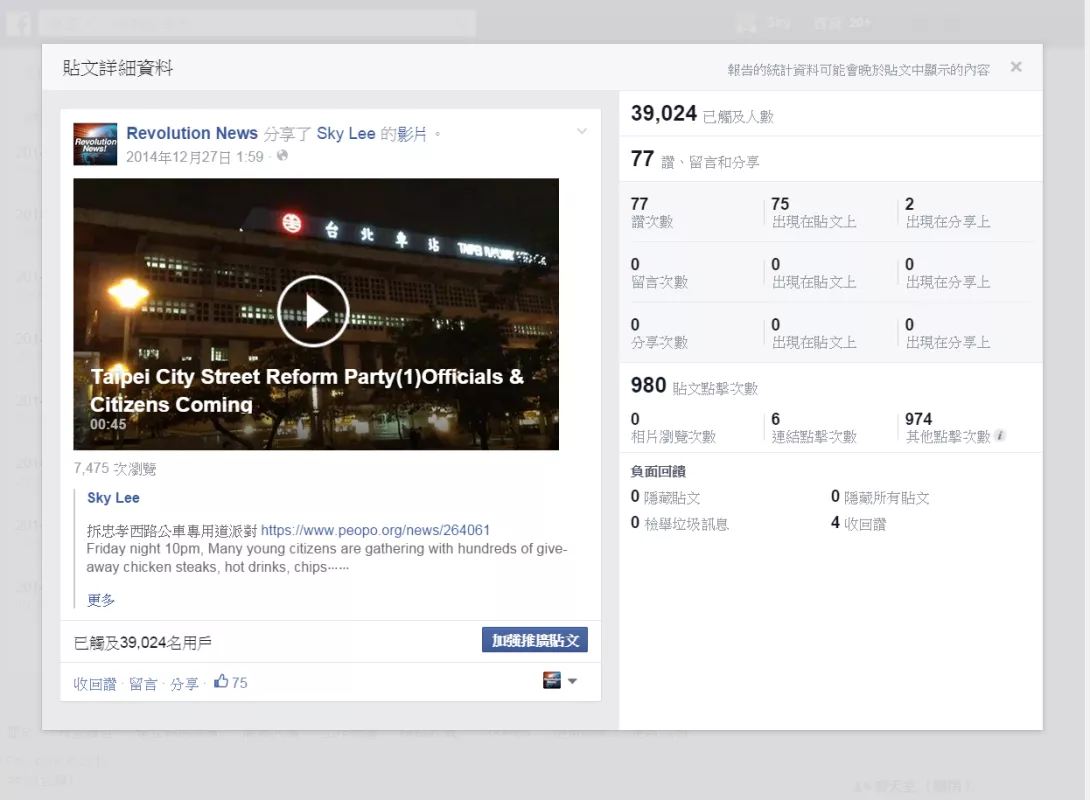Click 分享 to share the post
This screenshot has width=1090, height=800.
tap(184, 684)
